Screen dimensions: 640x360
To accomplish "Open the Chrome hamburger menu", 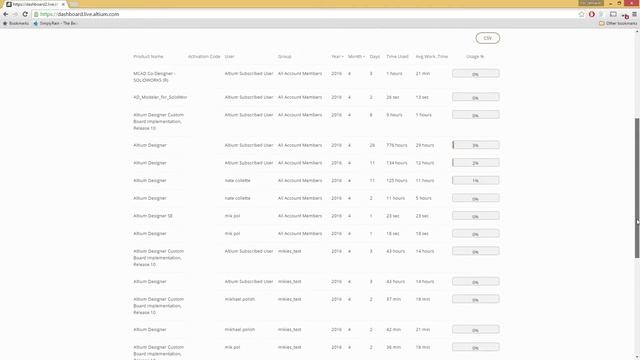I will click(x=634, y=14).
